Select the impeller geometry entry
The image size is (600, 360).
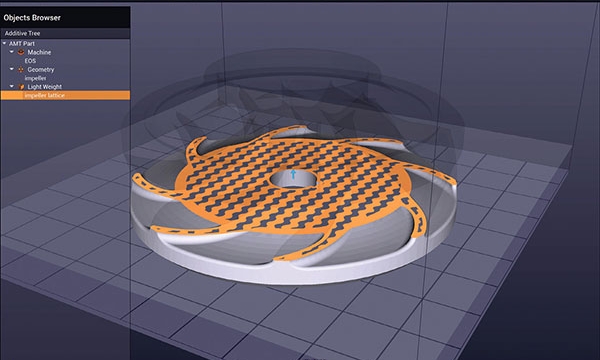tap(36, 78)
